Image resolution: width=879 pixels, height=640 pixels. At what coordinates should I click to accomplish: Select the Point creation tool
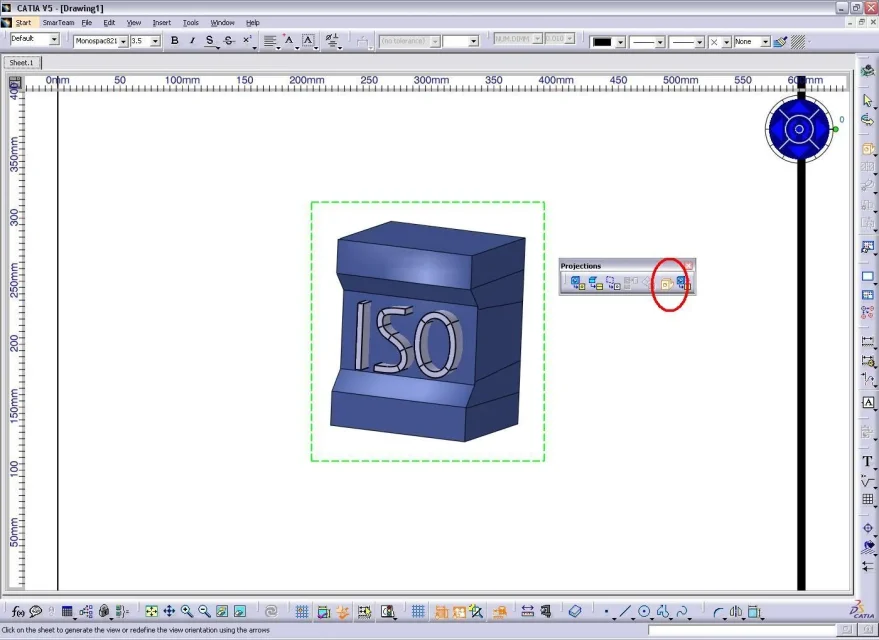(x=607, y=611)
